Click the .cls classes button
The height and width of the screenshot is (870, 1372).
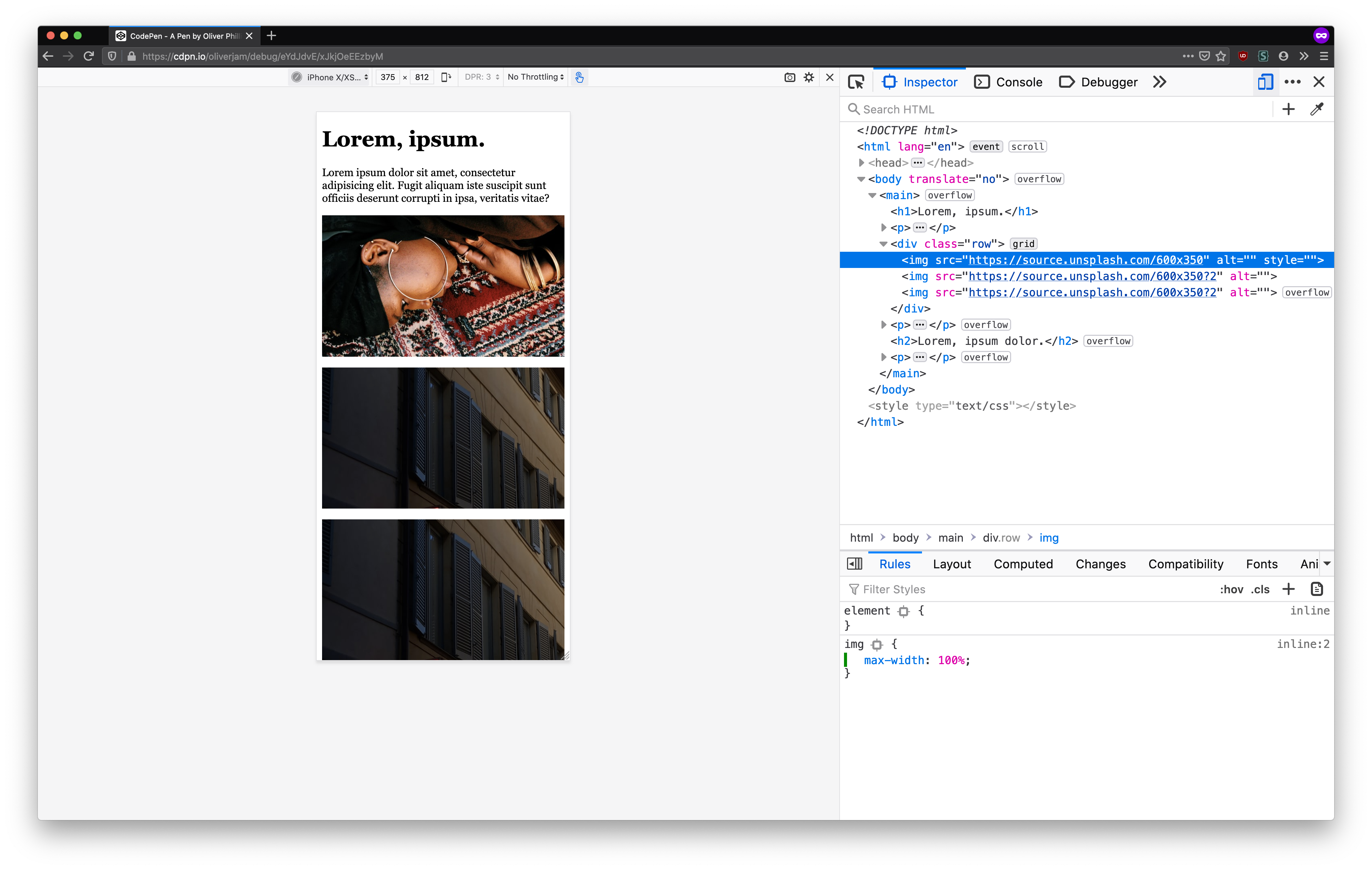(1260, 589)
